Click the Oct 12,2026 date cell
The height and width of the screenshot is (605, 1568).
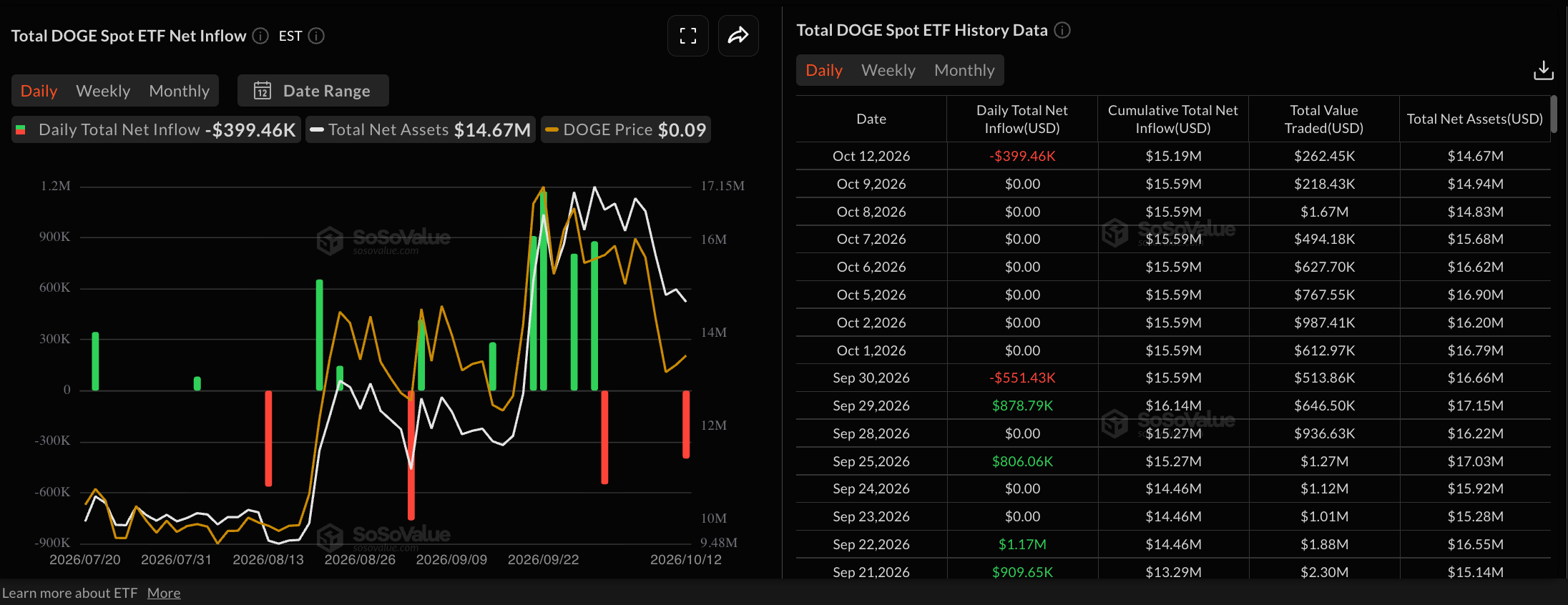click(871, 156)
